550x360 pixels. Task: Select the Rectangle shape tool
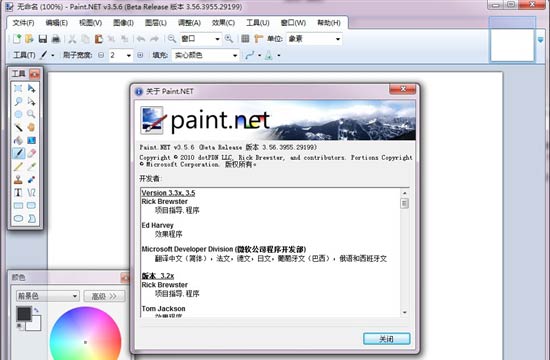[x=18, y=205]
